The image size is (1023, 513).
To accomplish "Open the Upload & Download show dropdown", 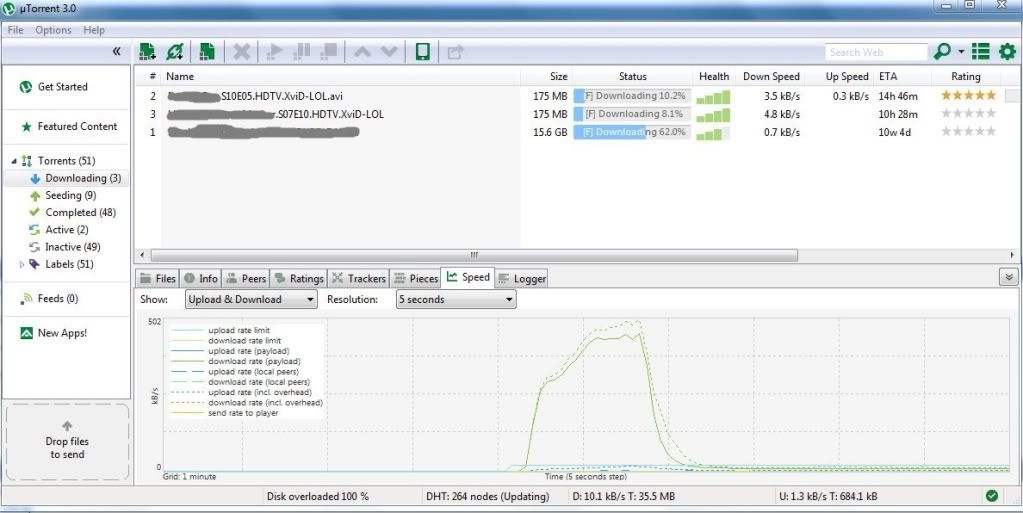I will 251,300.
